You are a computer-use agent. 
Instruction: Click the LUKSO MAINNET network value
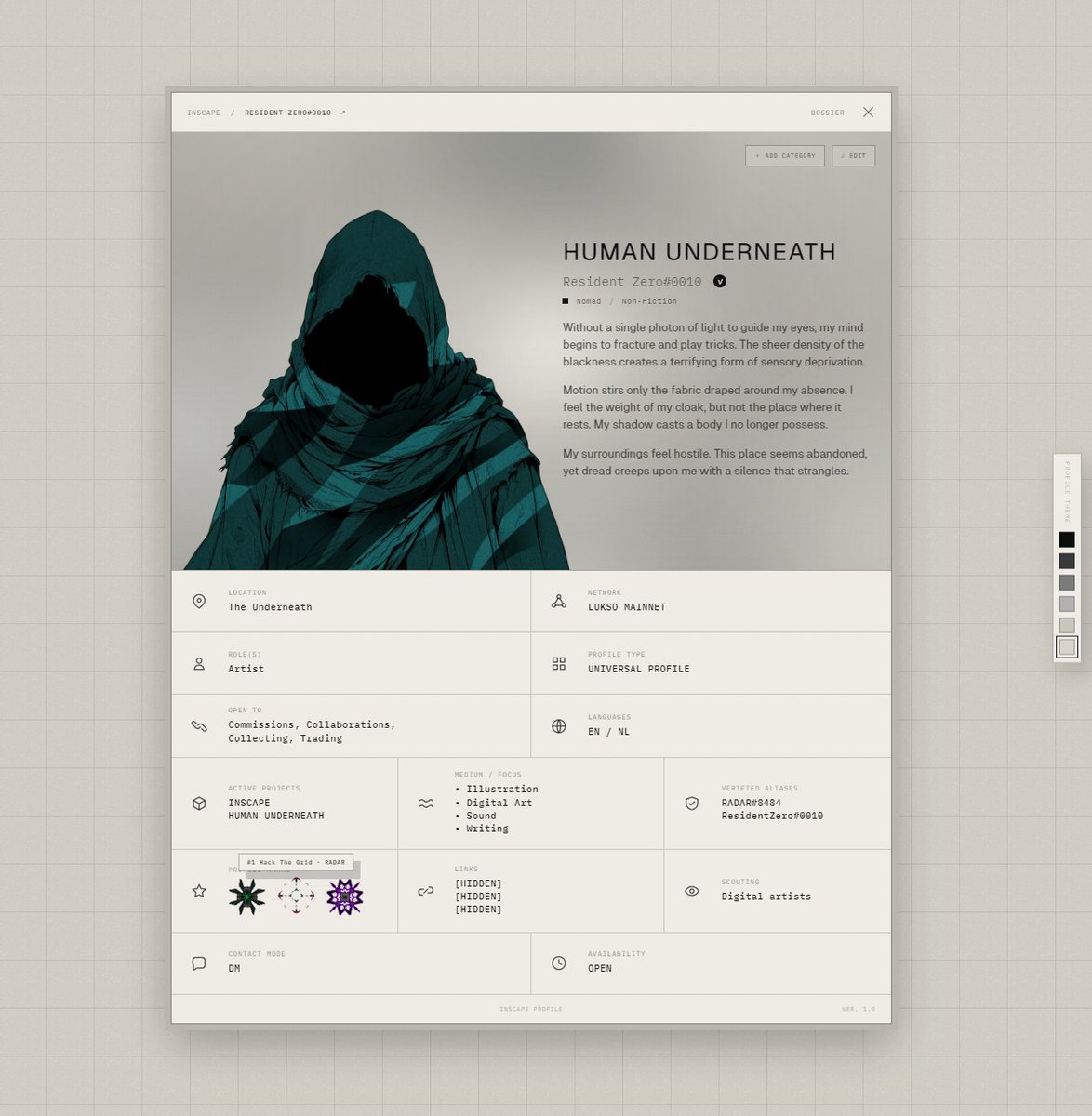(x=627, y=607)
